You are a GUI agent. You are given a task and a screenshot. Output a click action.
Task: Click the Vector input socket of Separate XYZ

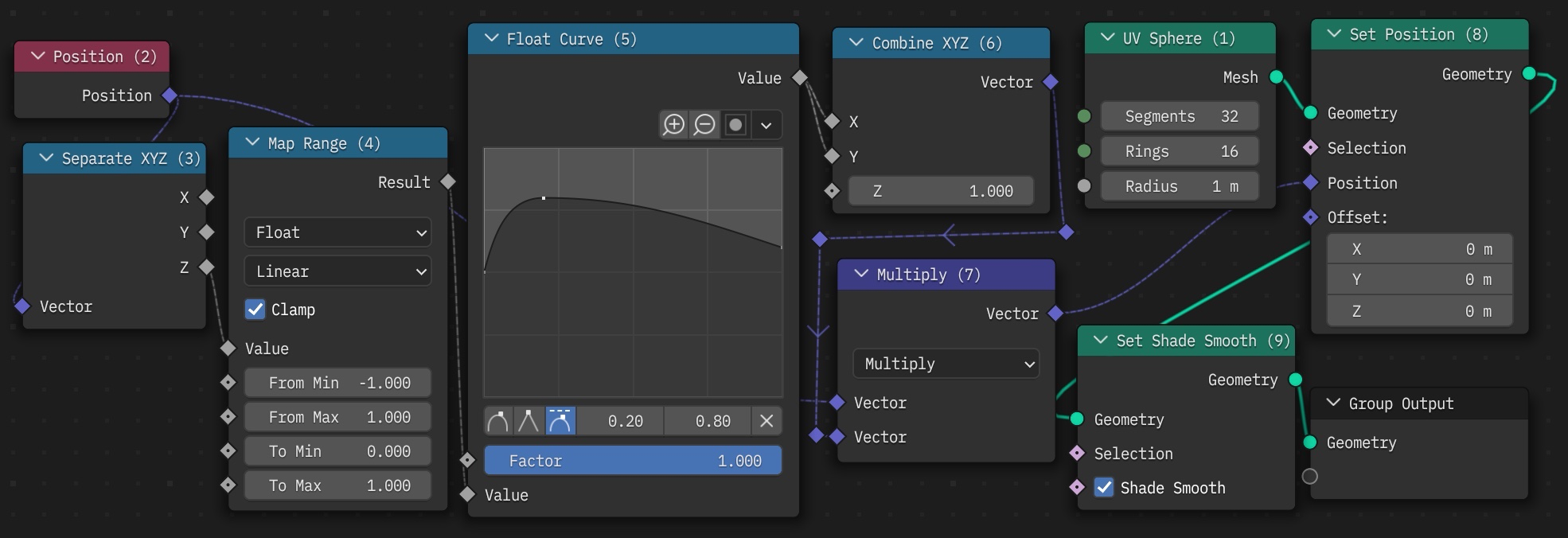pyautogui.click(x=22, y=306)
